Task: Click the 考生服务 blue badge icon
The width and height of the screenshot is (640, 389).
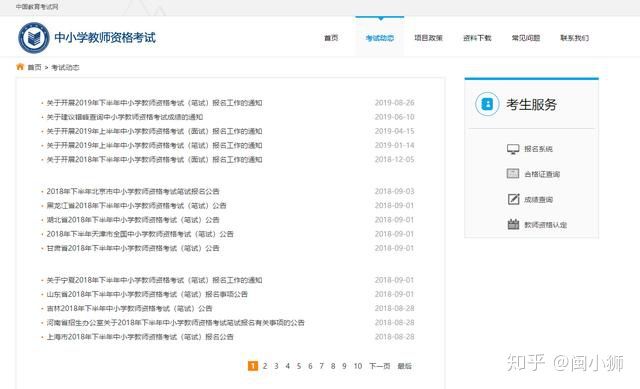Action: pos(487,104)
